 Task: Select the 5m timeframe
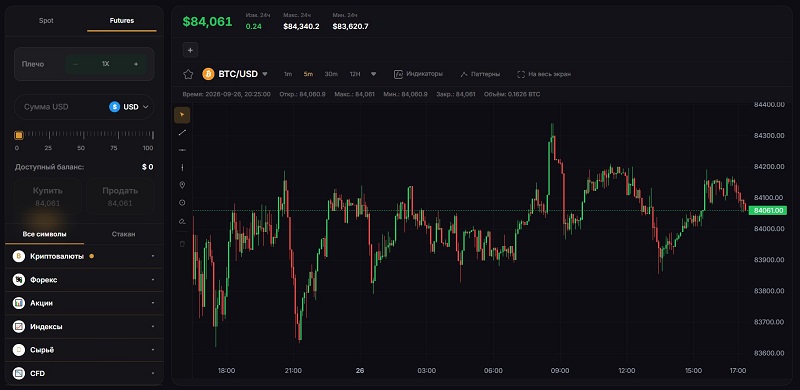[x=308, y=74]
